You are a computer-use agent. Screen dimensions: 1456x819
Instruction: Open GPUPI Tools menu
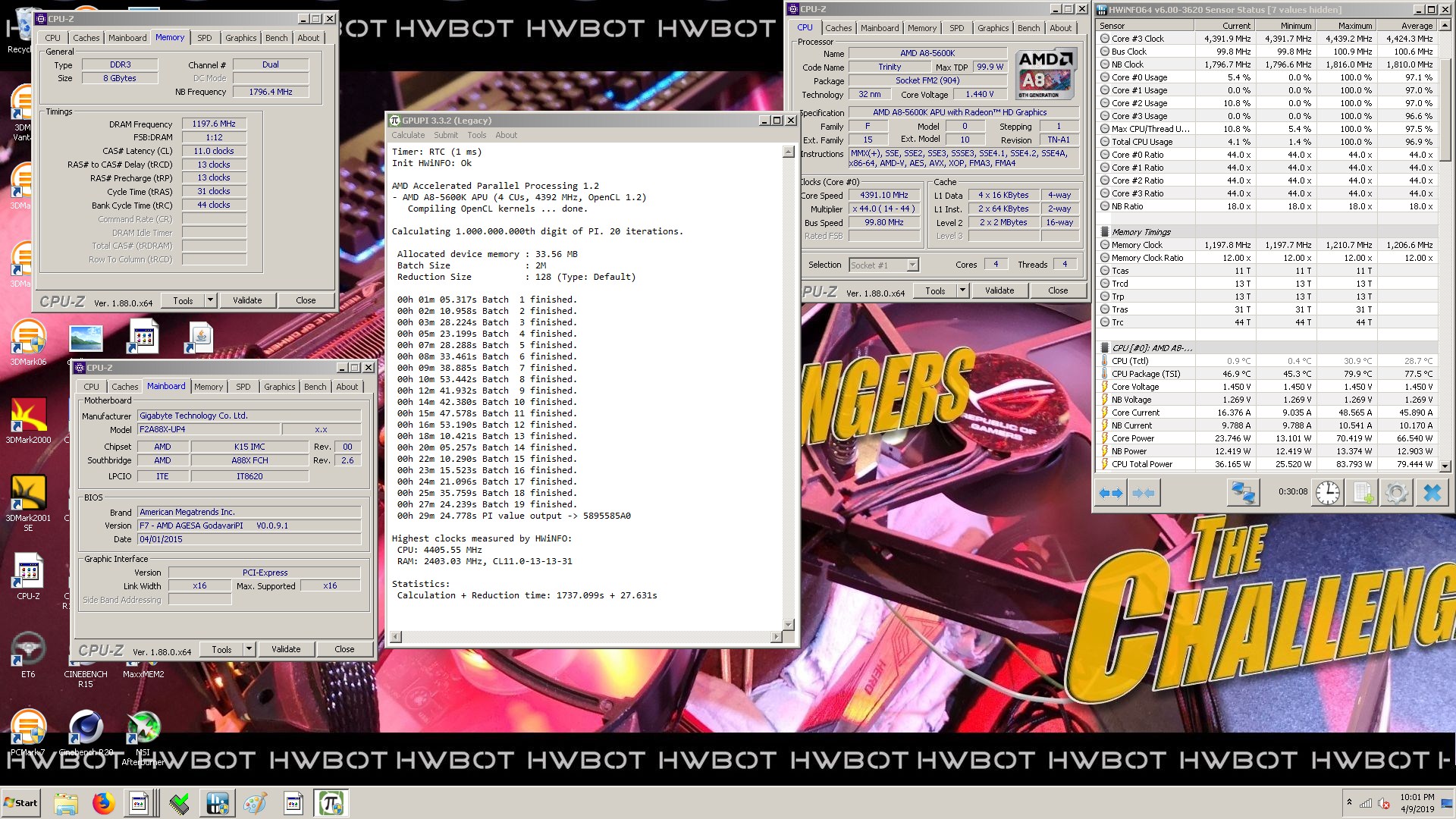pyautogui.click(x=477, y=135)
